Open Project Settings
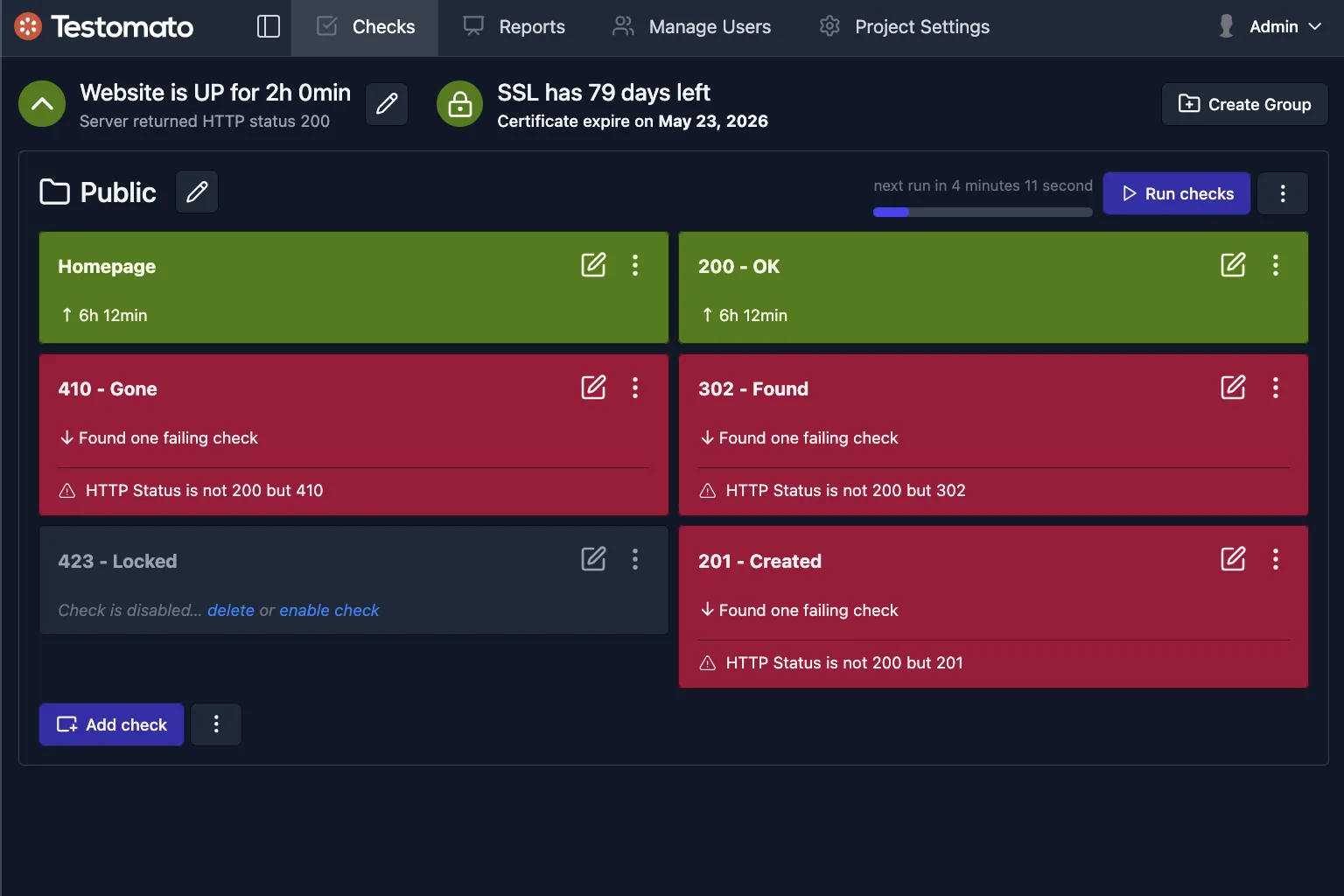Screen dimensions: 1344x896 [x=903, y=26]
